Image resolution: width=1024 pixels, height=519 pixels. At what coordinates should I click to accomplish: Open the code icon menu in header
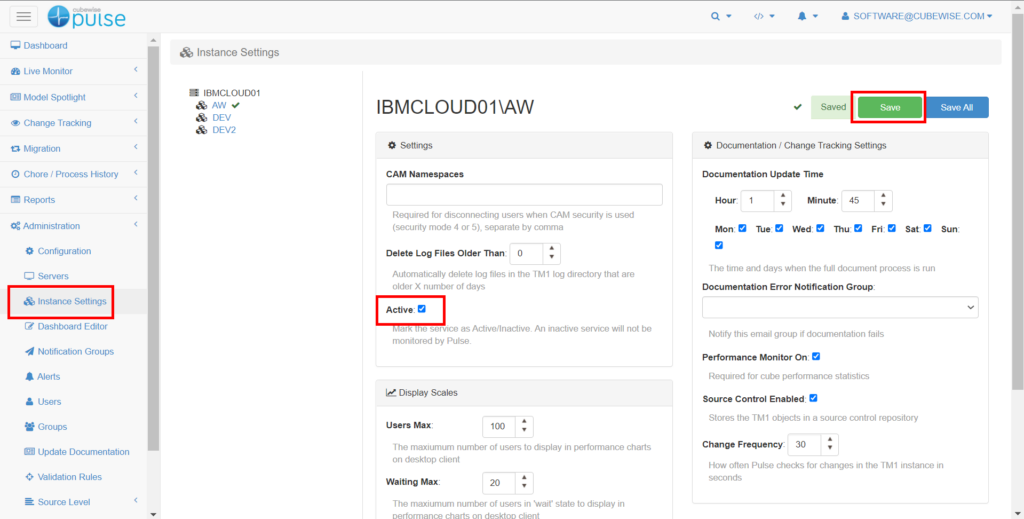(759, 17)
